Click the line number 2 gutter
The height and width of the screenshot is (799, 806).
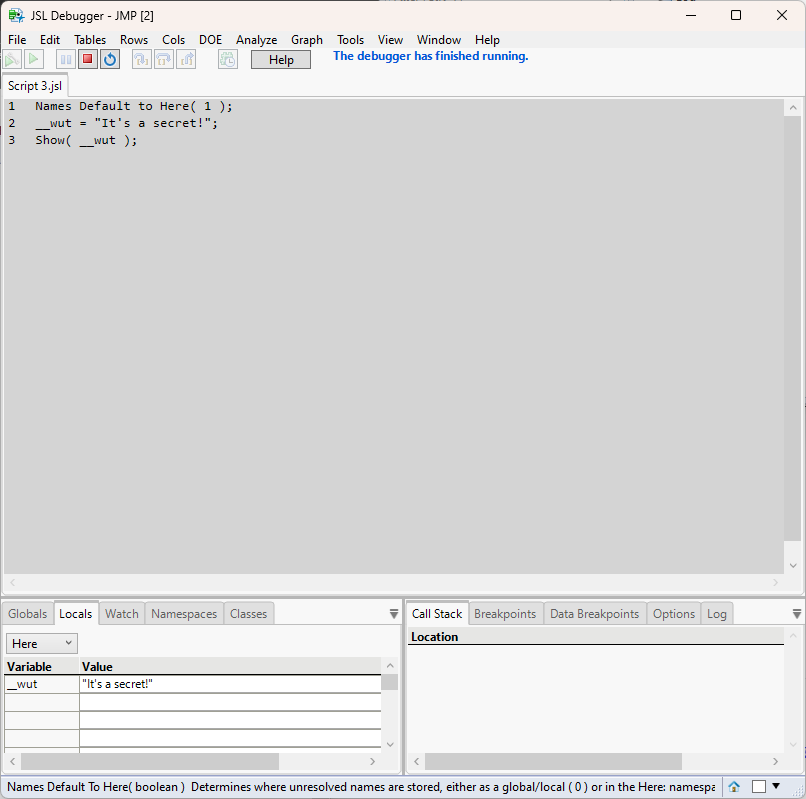(12, 123)
